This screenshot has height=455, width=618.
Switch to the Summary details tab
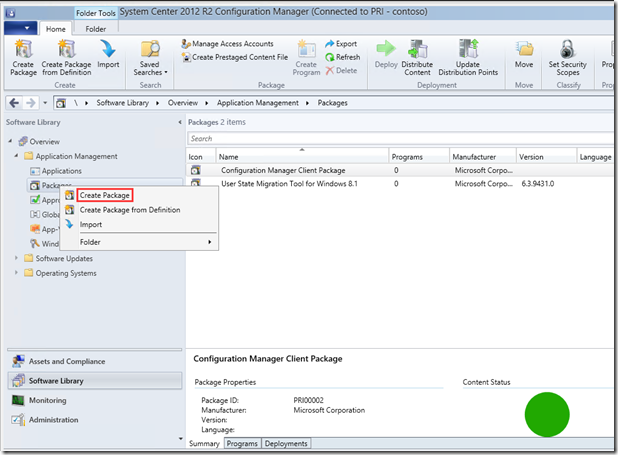(x=204, y=444)
